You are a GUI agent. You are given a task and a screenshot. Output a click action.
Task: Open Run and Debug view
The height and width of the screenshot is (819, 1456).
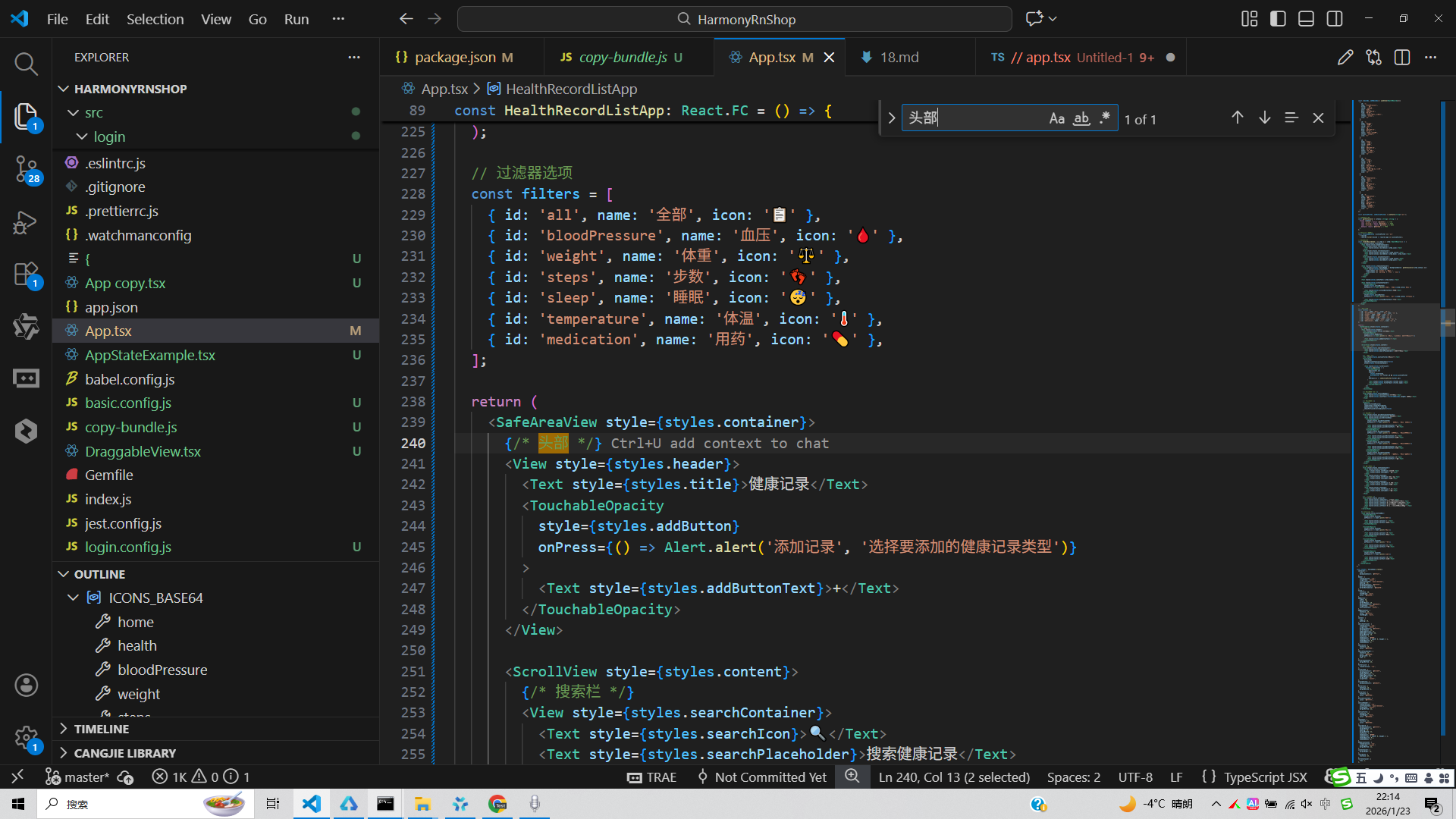point(26,222)
